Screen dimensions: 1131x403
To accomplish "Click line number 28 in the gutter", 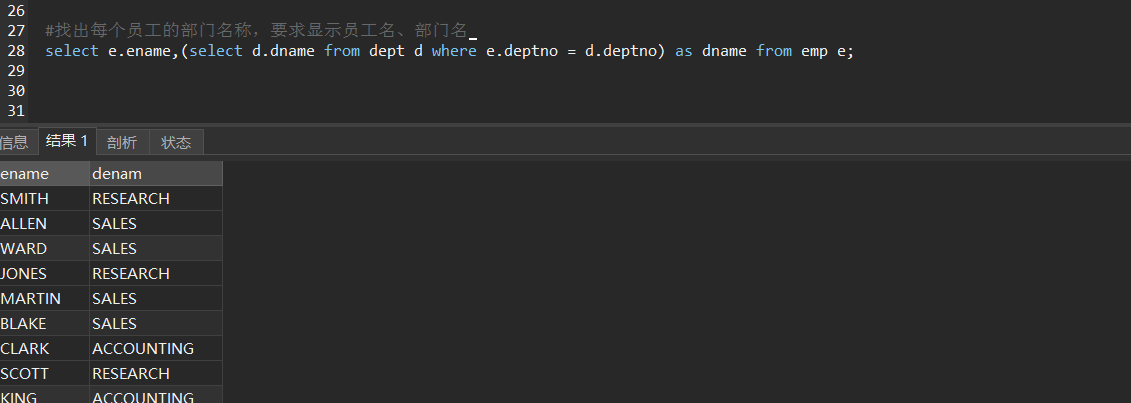I will click(16, 51).
